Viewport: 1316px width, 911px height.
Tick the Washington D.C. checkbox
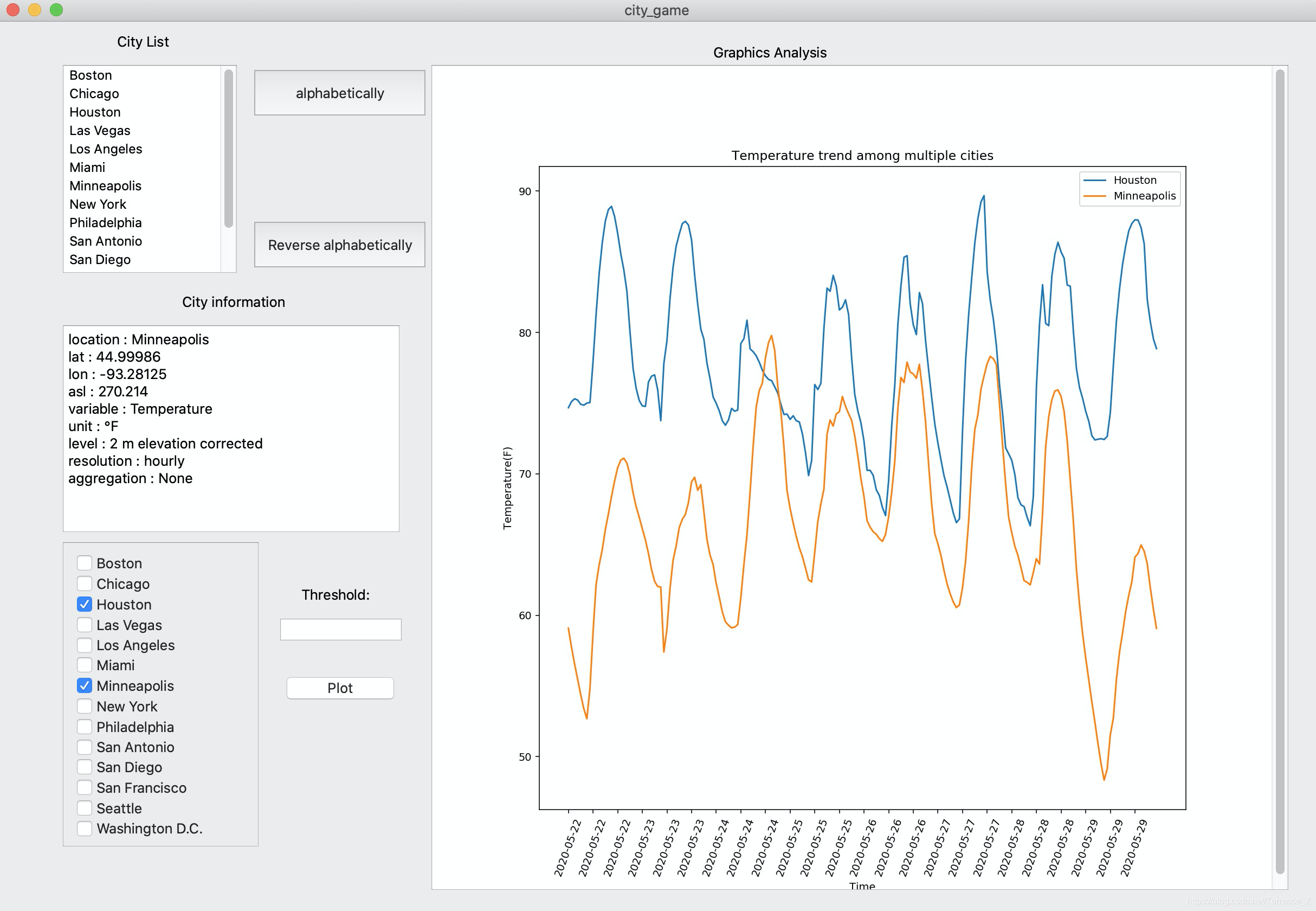pos(85,828)
